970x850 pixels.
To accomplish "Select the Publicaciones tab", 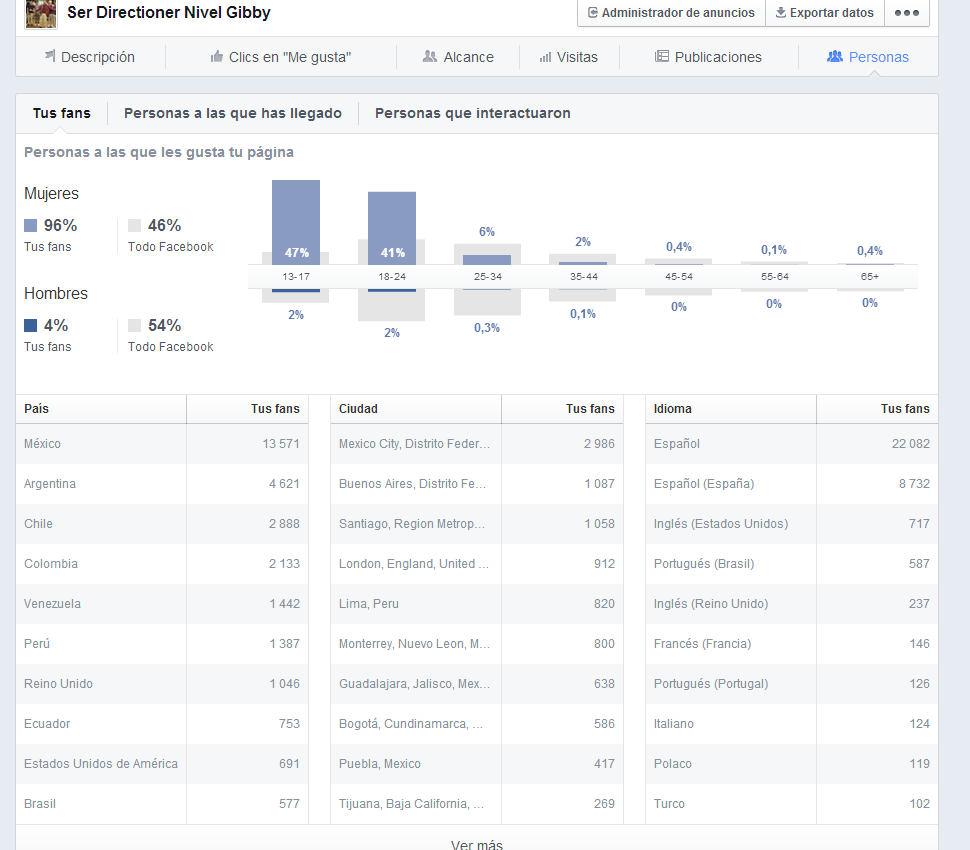I will 708,57.
